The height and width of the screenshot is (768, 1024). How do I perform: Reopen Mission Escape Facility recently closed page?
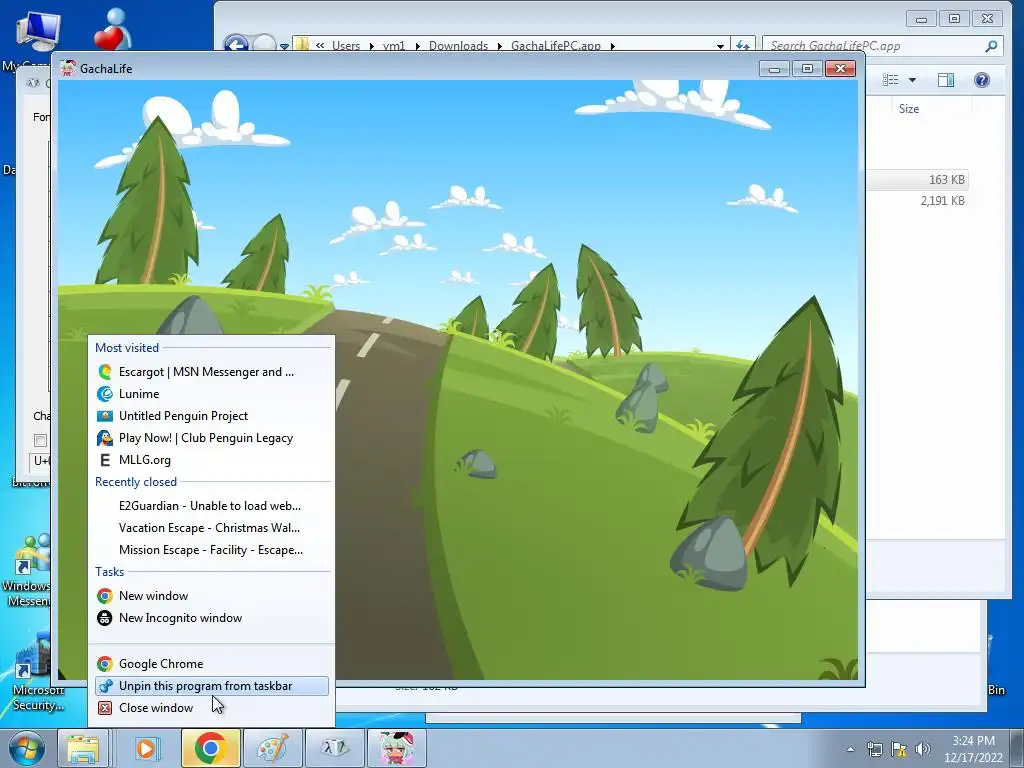tap(212, 550)
